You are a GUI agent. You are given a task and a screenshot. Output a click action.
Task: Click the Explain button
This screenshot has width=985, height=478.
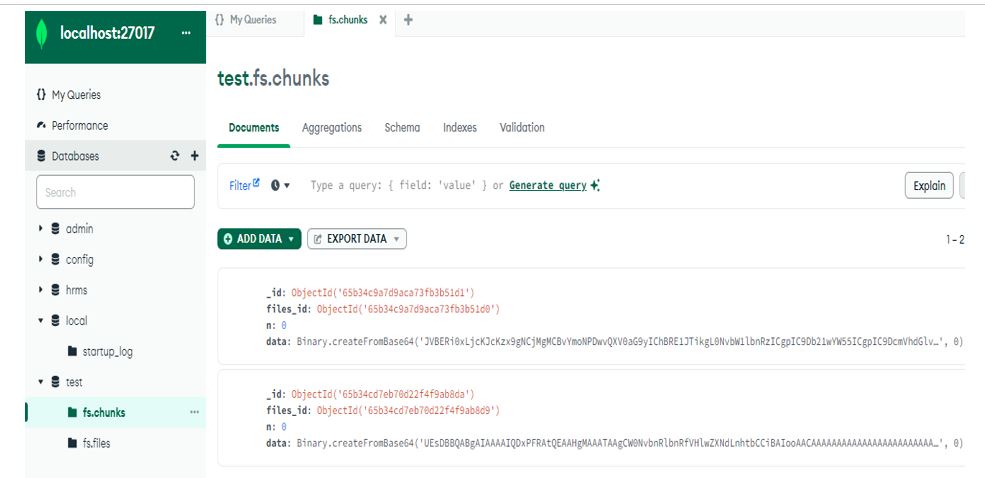pos(929,186)
